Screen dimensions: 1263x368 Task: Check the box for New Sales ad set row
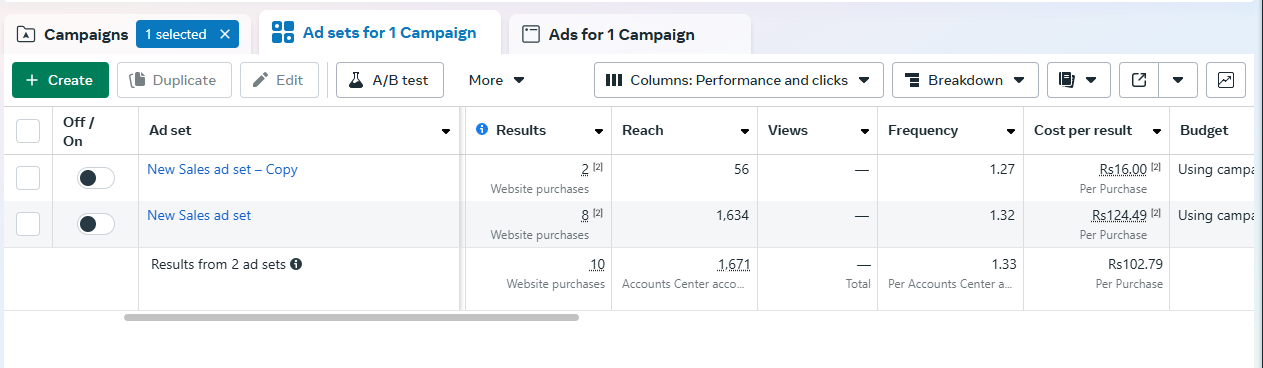[x=28, y=224]
